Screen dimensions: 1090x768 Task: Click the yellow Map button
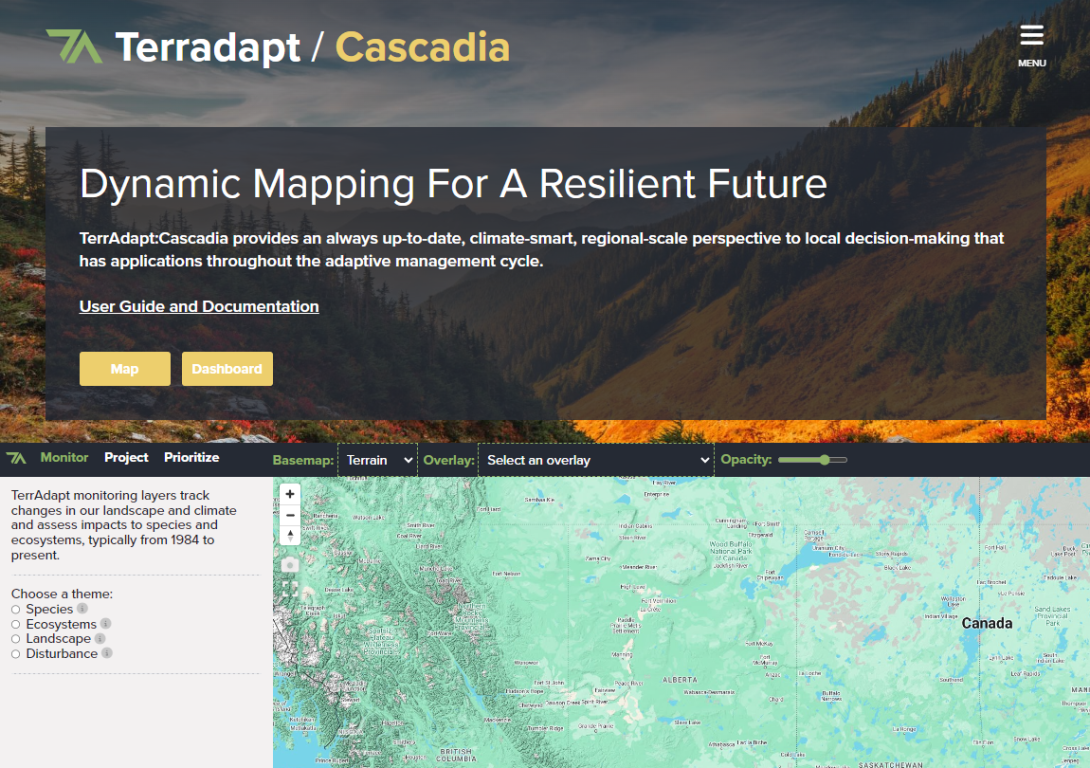(125, 368)
